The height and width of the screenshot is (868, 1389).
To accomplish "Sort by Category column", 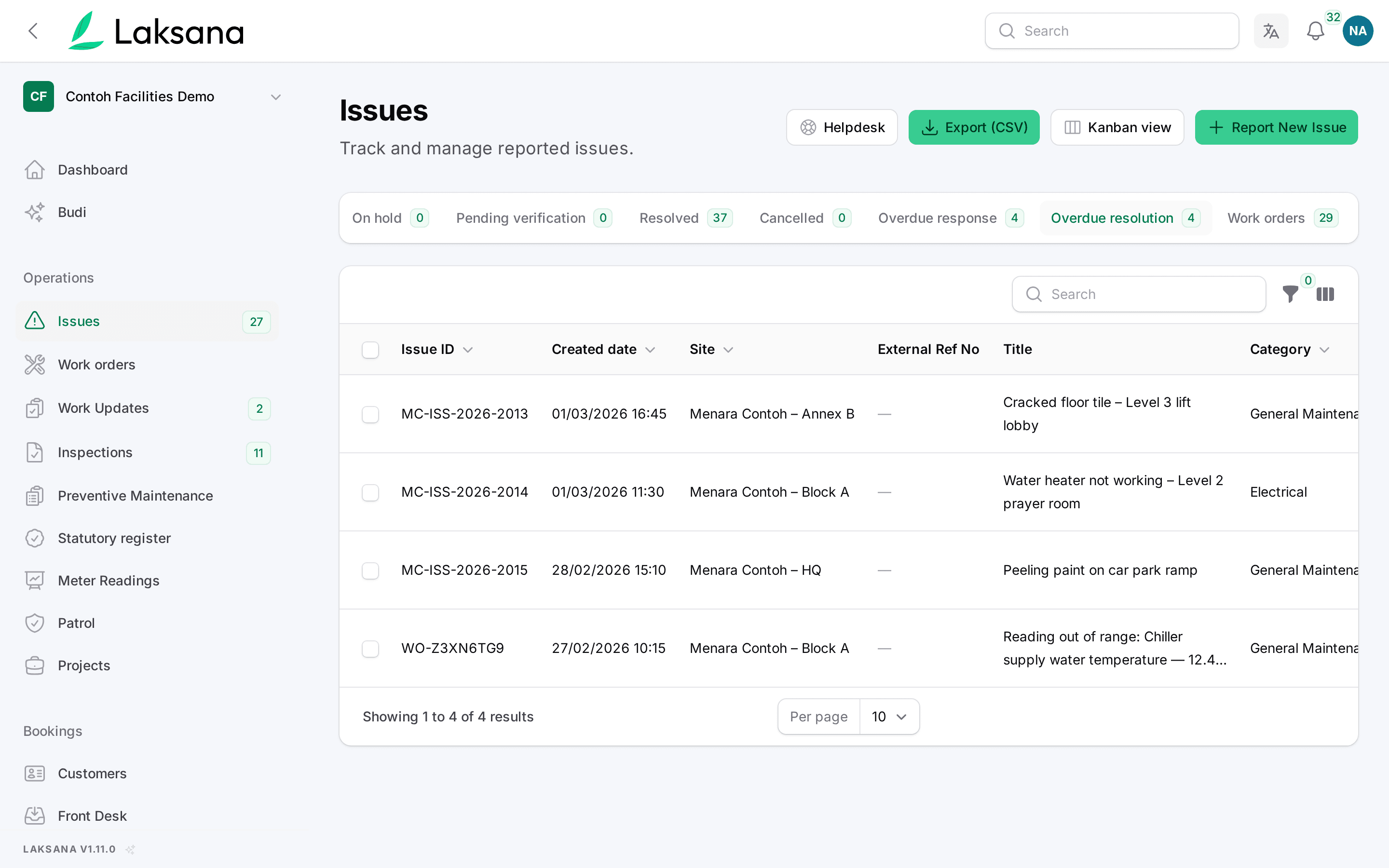I will (1289, 350).
